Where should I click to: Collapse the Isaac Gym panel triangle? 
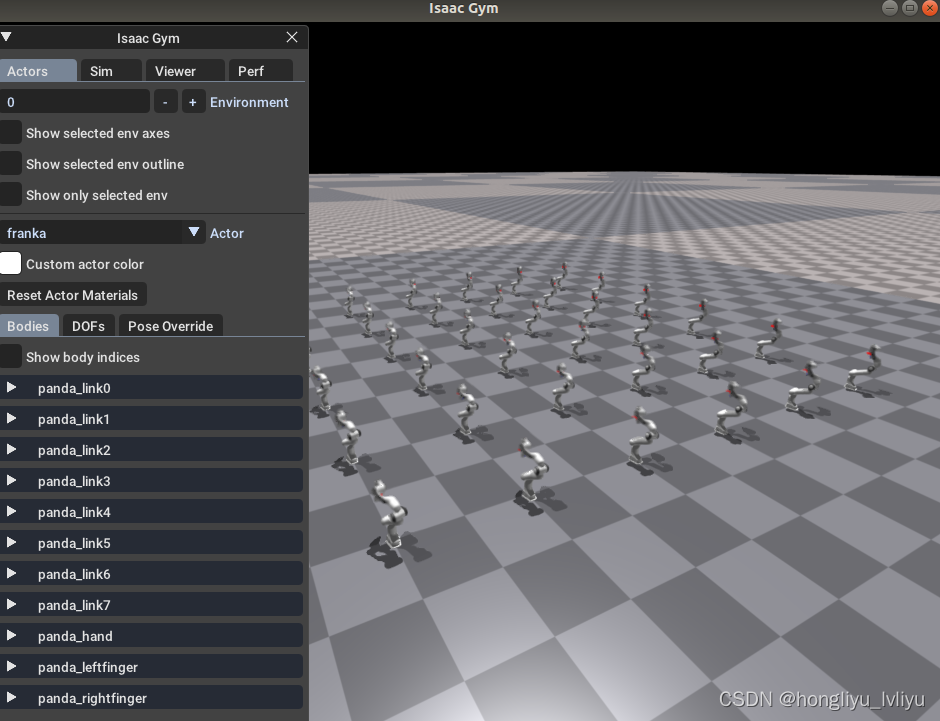click(x=7, y=37)
